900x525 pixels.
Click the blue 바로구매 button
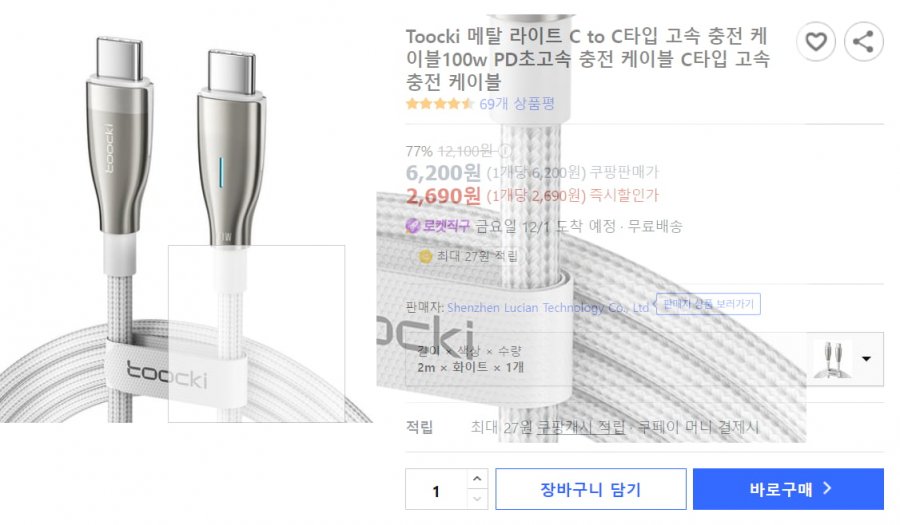(x=788, y=489)
